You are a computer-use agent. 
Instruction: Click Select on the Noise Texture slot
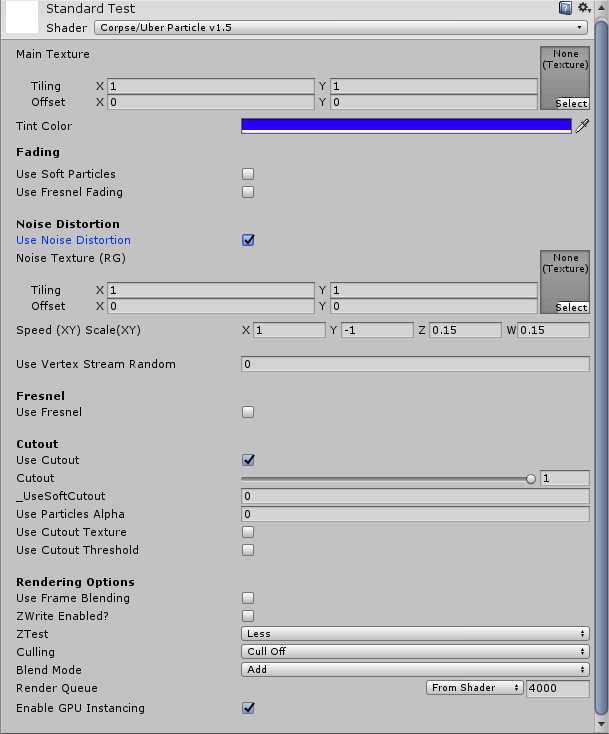pos(571,308)
